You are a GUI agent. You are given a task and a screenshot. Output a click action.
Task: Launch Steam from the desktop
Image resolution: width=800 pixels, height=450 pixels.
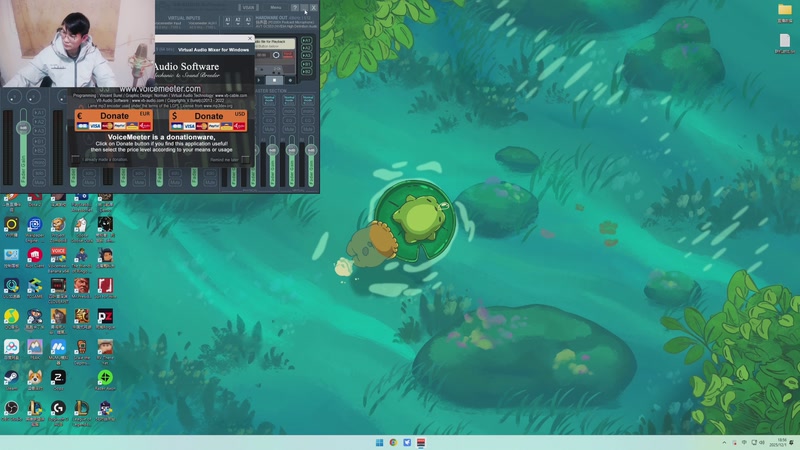click(x=11, y=378)
